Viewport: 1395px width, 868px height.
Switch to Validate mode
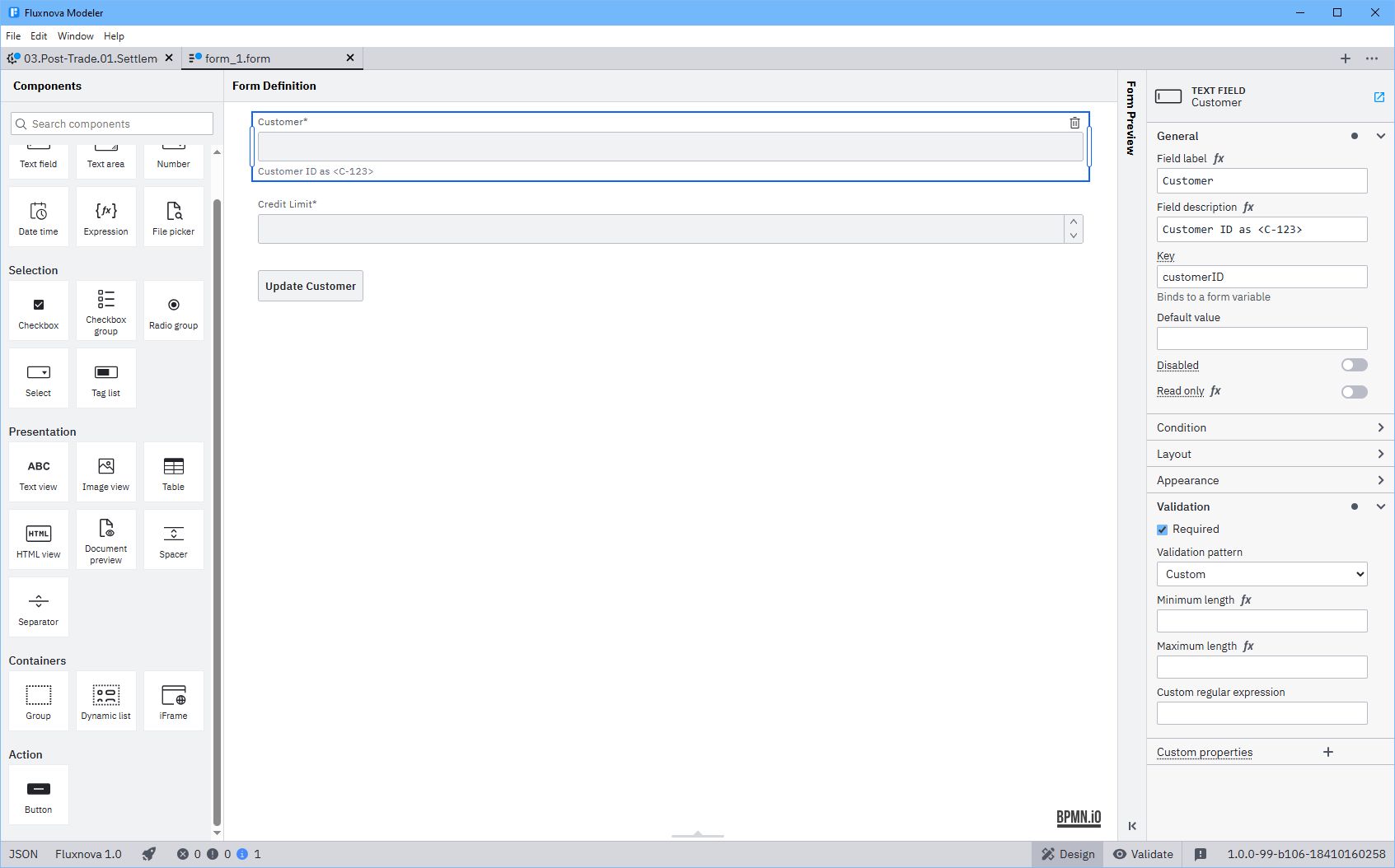1143,854
